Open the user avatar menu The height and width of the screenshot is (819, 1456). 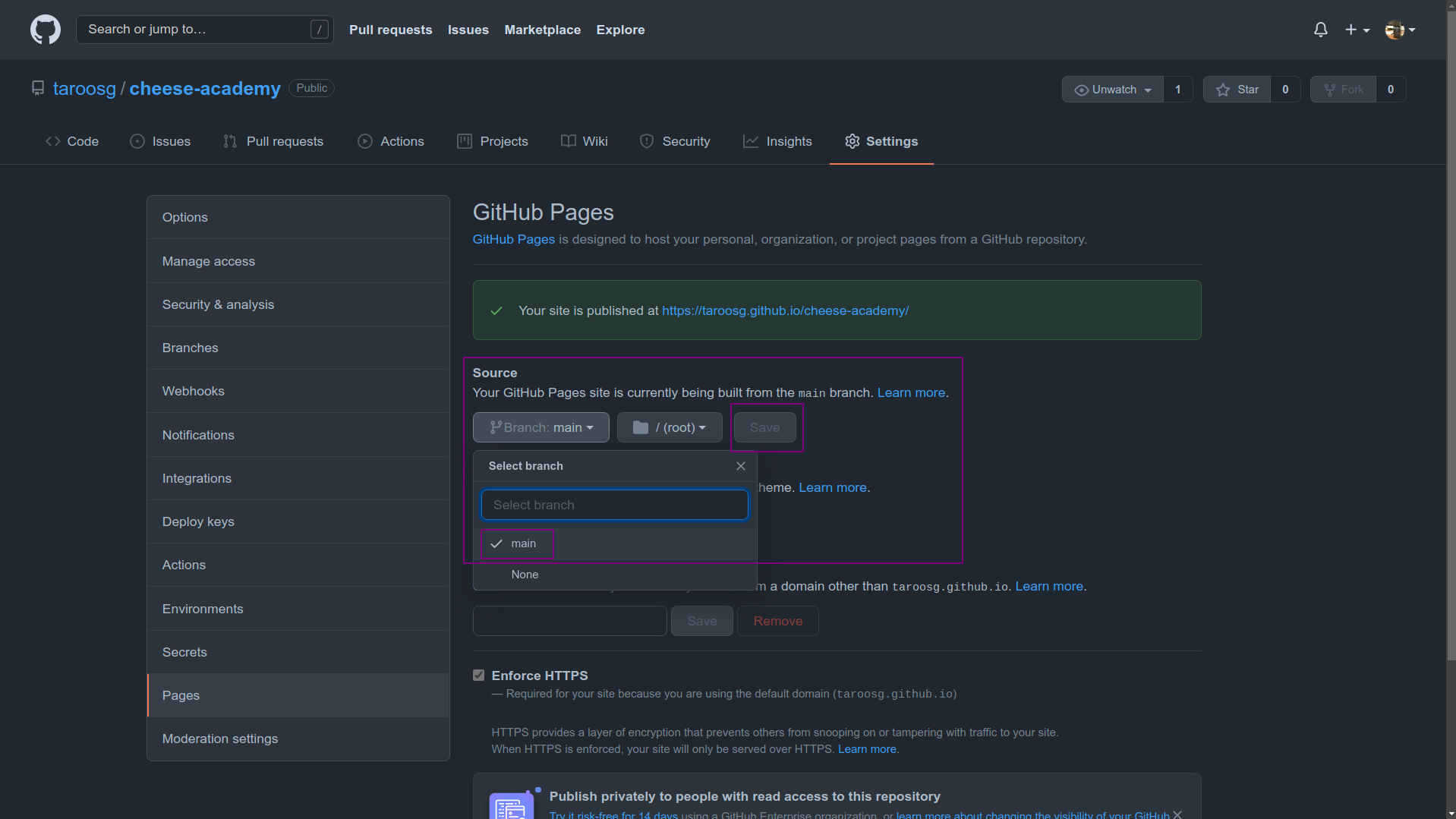(1400, 30)
